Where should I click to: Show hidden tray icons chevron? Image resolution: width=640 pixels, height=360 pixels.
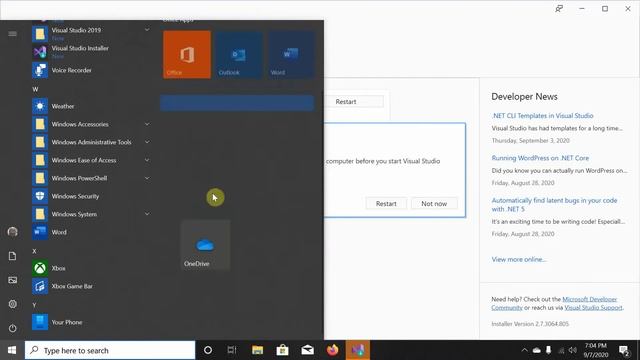pos(524,350)
